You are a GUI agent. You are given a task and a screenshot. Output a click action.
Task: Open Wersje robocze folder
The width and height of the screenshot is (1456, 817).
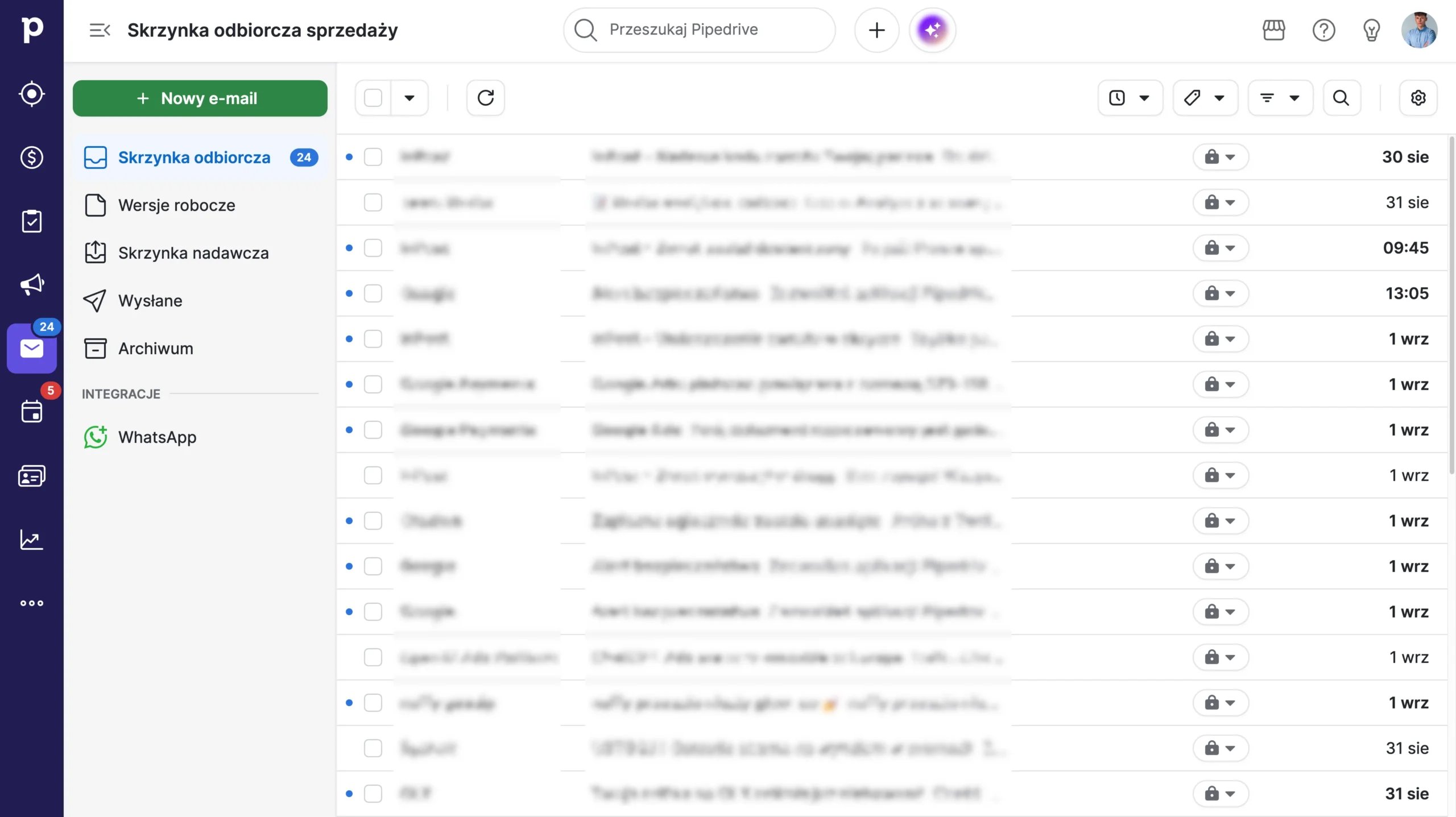coord(200,205)
